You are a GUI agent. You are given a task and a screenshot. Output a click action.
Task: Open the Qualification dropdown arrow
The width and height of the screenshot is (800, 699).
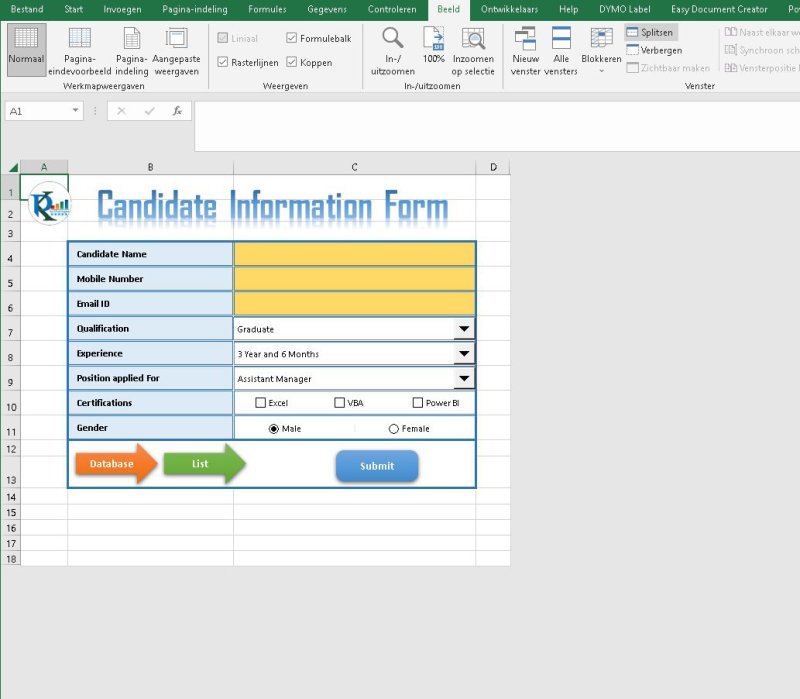(464, 329)
